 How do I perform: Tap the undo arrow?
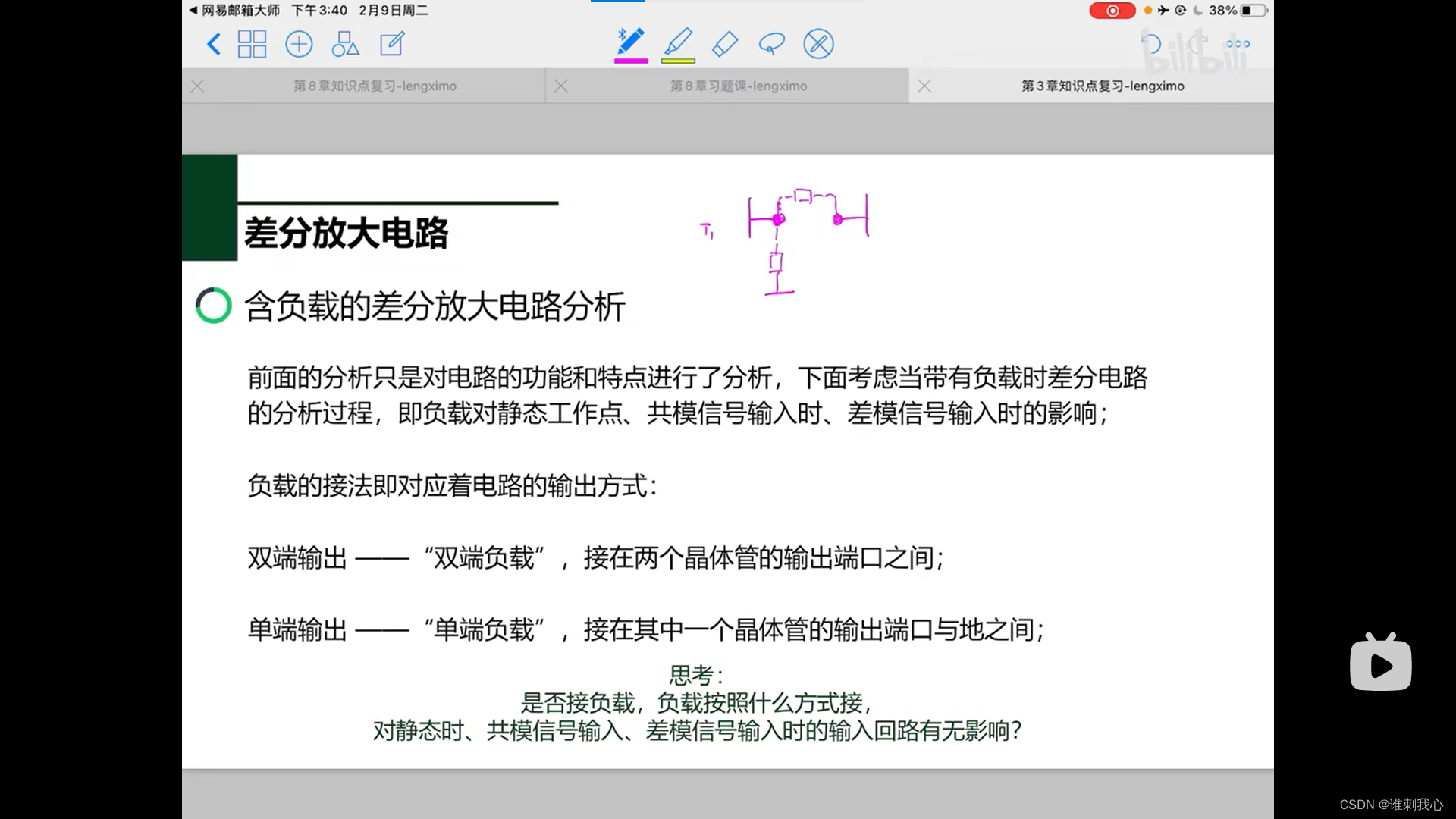1151,44
